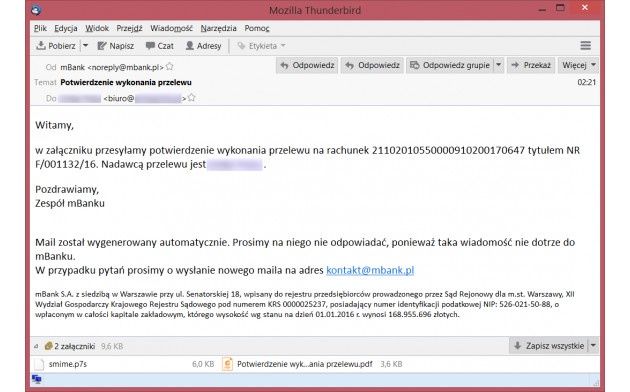This screenshot has height=392, width=630.
Task: Expand the Pobierz dropdown arrow
Action: (85, 46)
